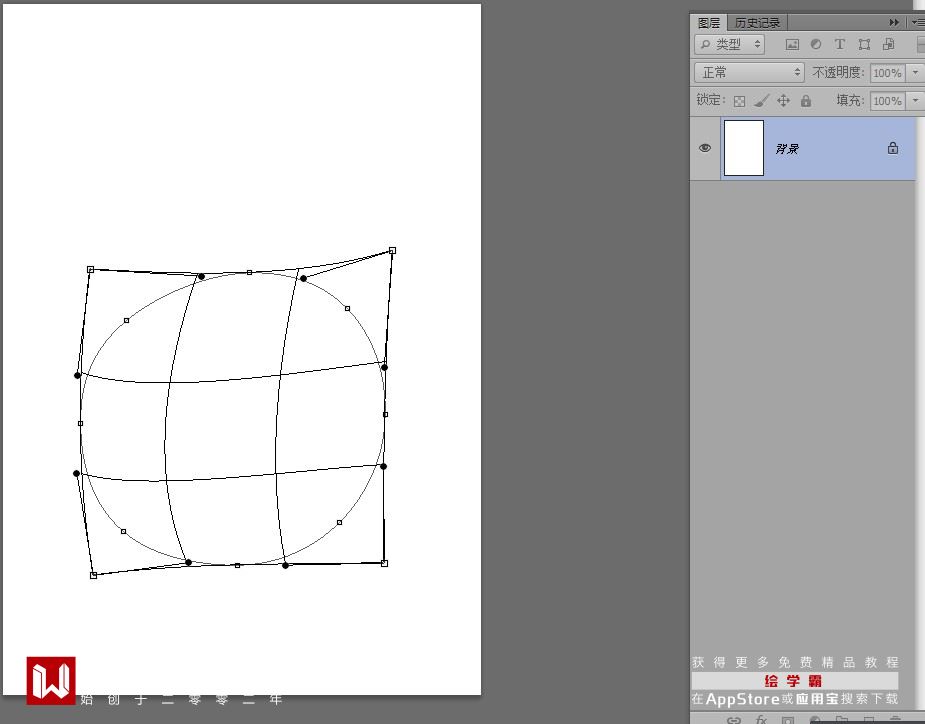Open the 历史记录 tab
Image resolution: width=925 pixels, height=724 pixels.
click(x=757, y=22)
